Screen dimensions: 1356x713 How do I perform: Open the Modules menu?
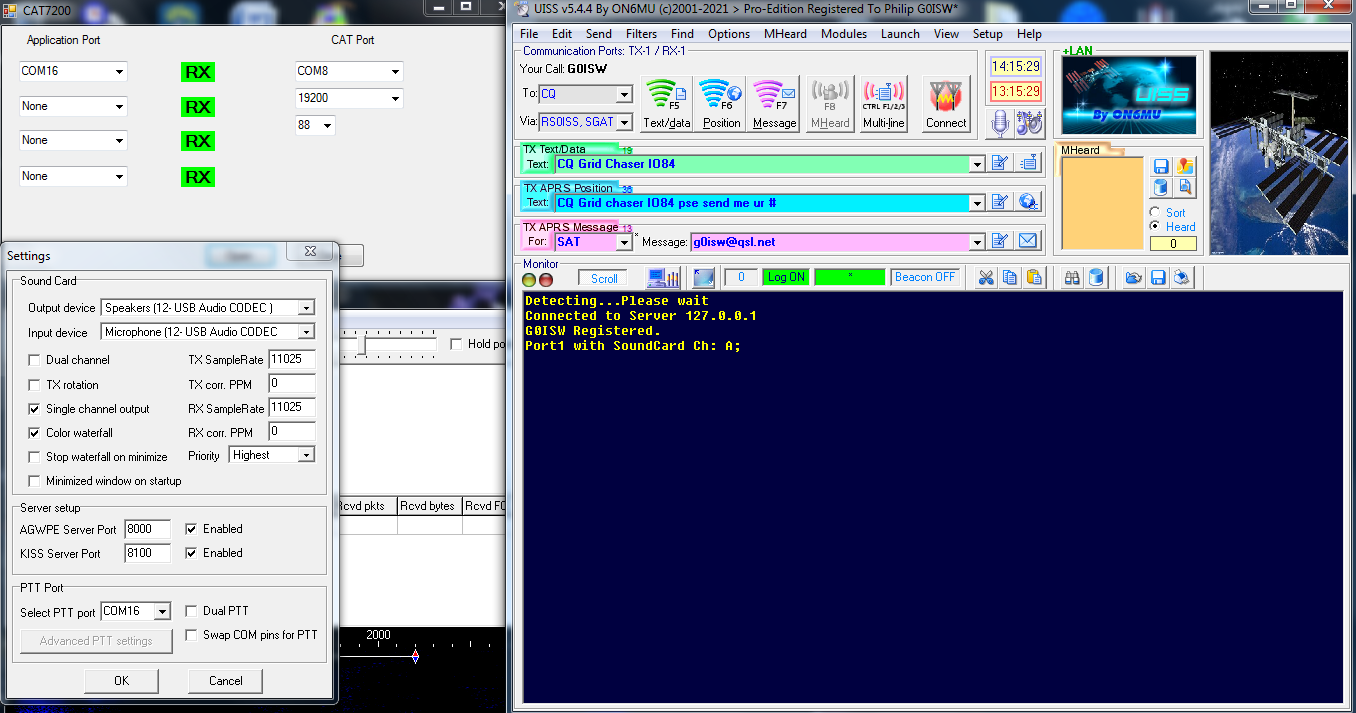844,34
